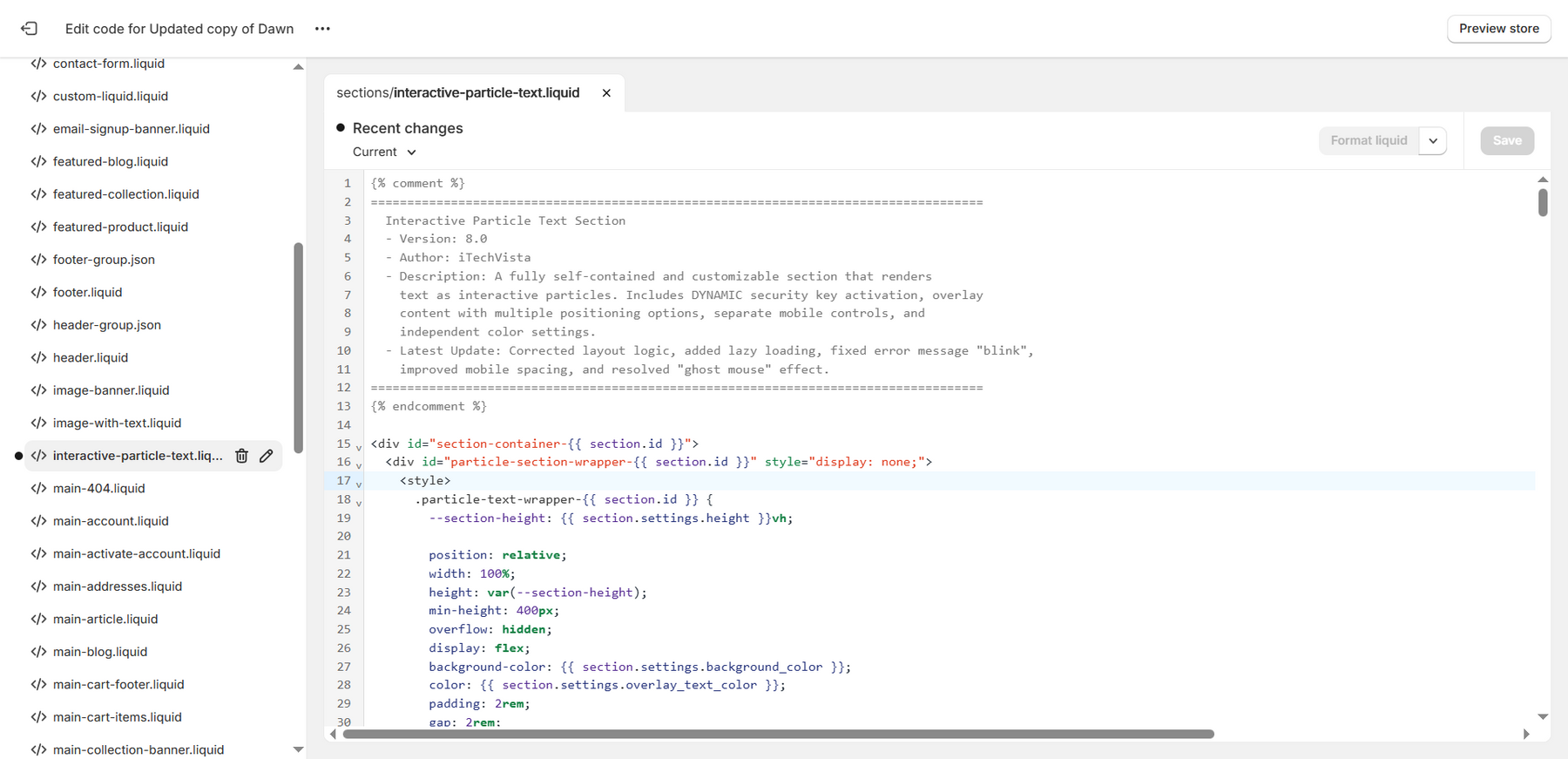
Task: Click file list scroll up arrow
Action: [299, 67]
